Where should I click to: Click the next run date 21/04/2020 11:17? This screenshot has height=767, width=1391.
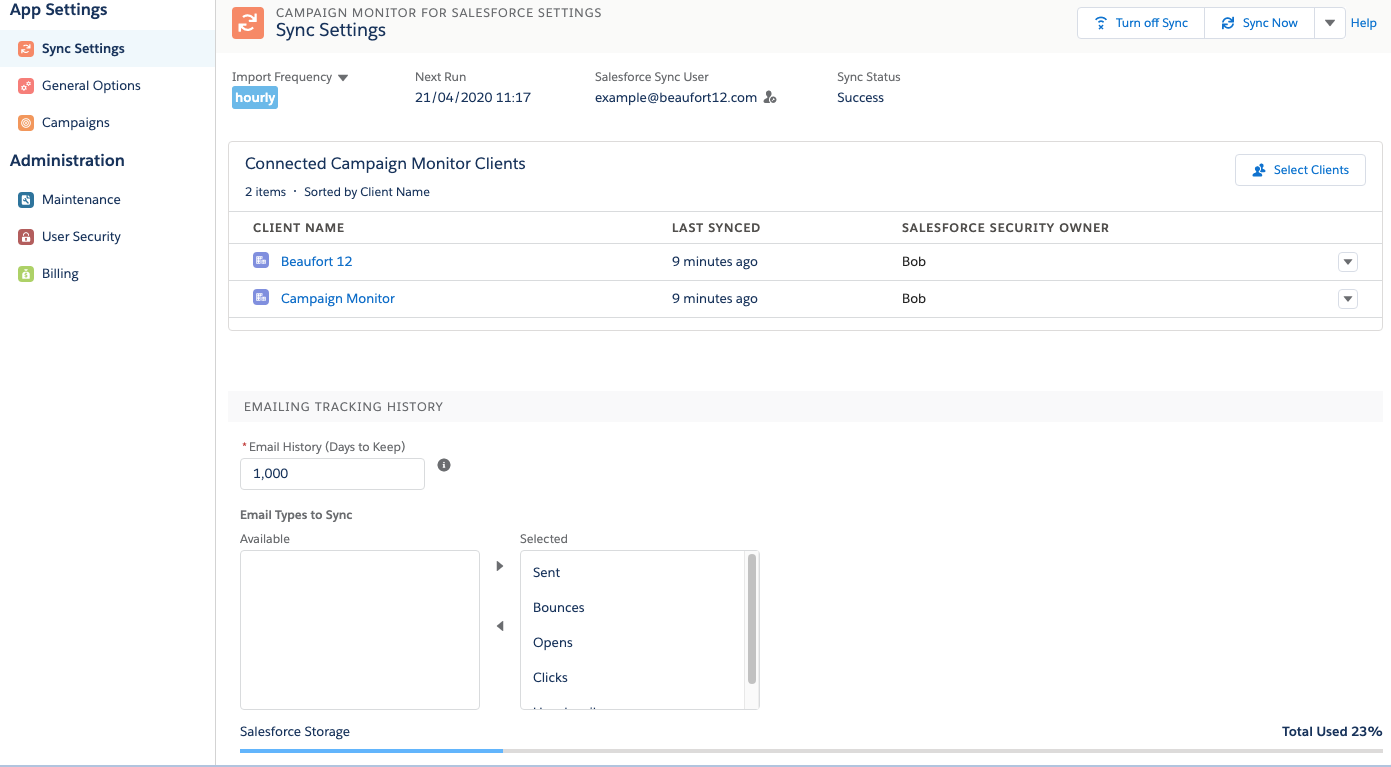(x=473, y=98)
